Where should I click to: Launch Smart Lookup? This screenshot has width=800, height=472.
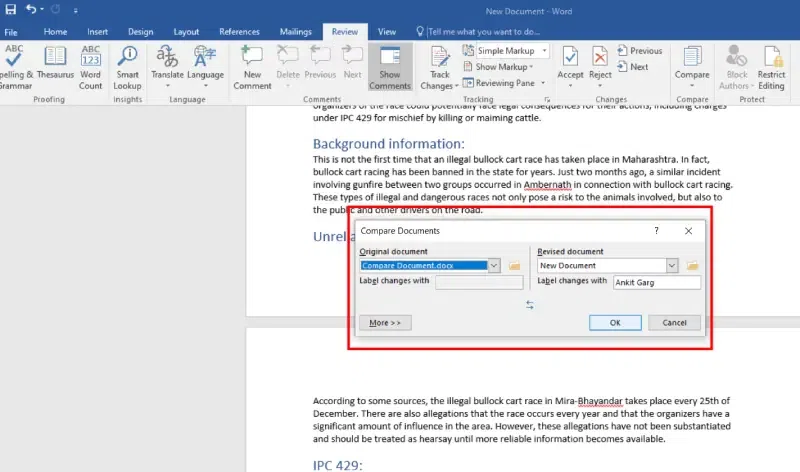(x=128, y=67)
